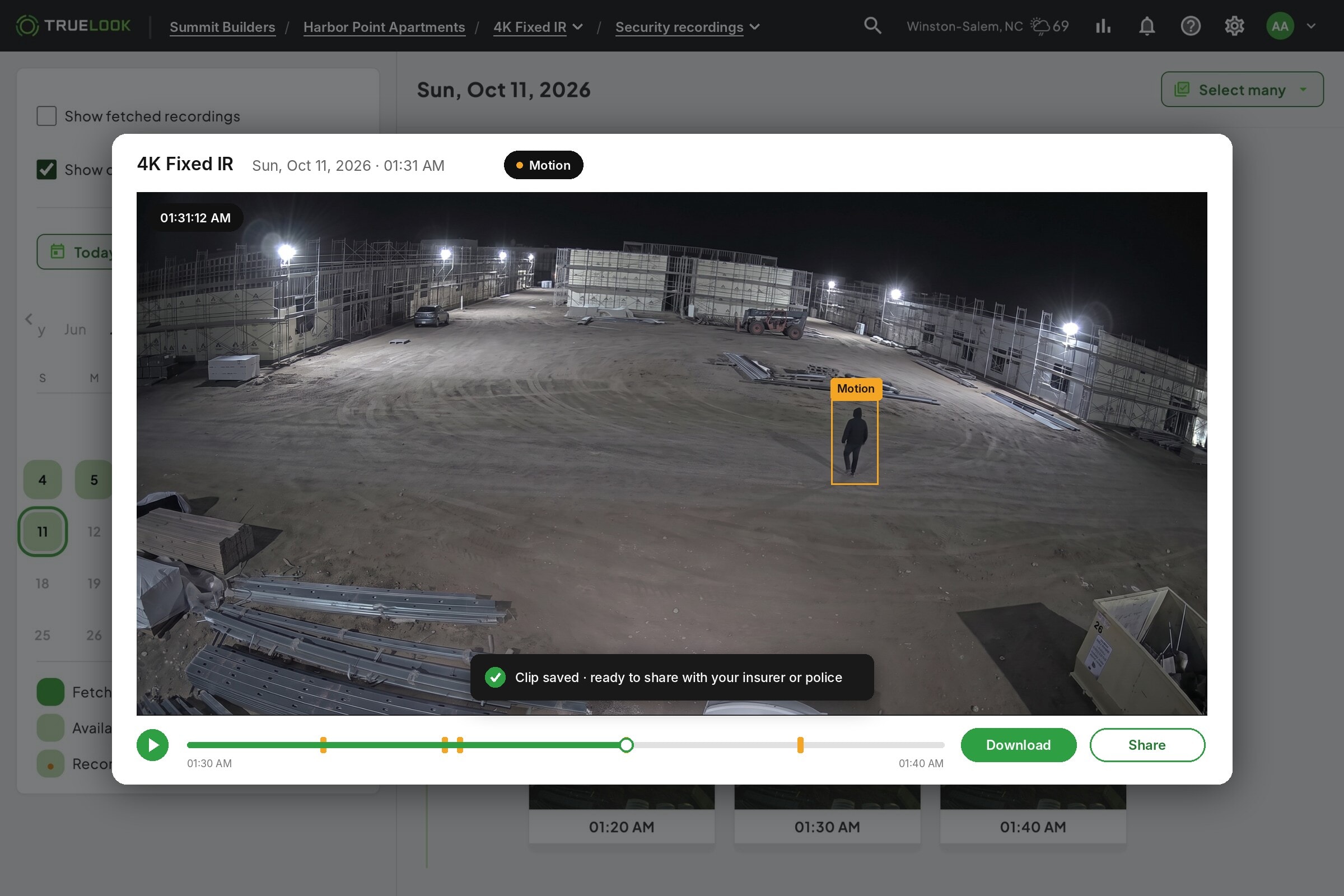Click the Motion badge in the dialog header
Screen dimensions: 1344x896
[543, 165]
